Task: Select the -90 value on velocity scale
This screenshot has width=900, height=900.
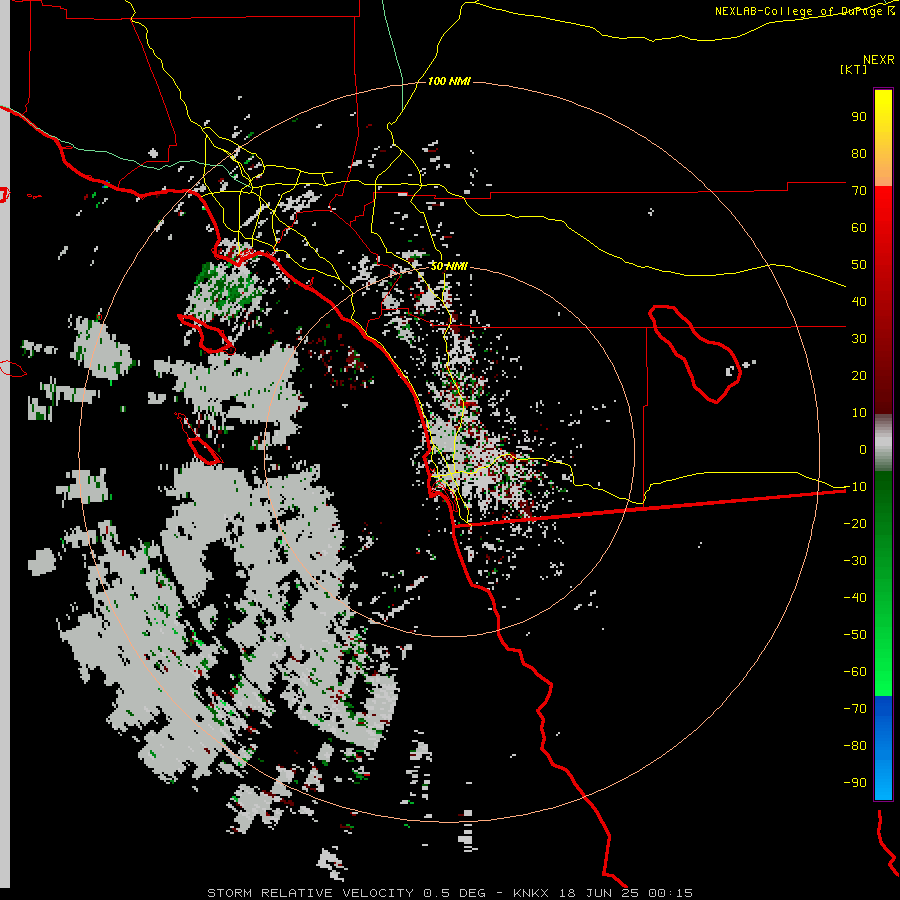Action: pyautogui.click(x=855, y=783)
